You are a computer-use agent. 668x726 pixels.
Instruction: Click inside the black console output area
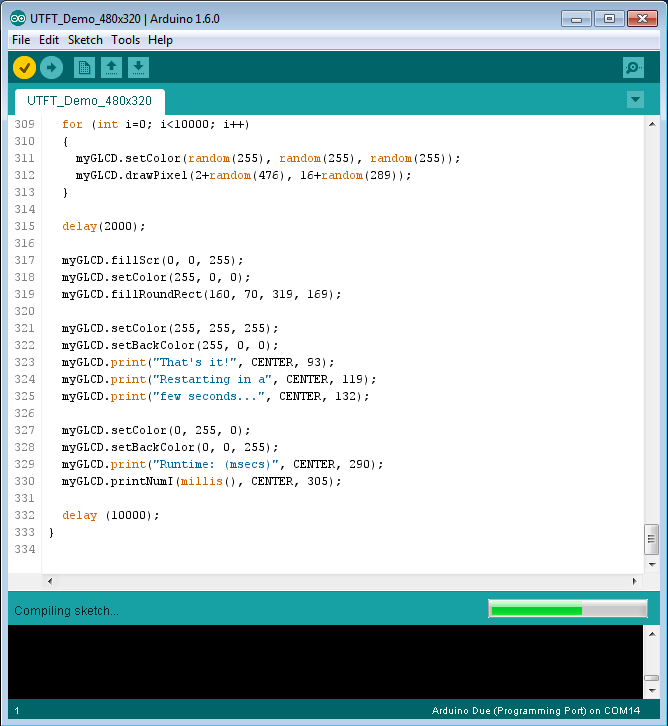point(325,662)
